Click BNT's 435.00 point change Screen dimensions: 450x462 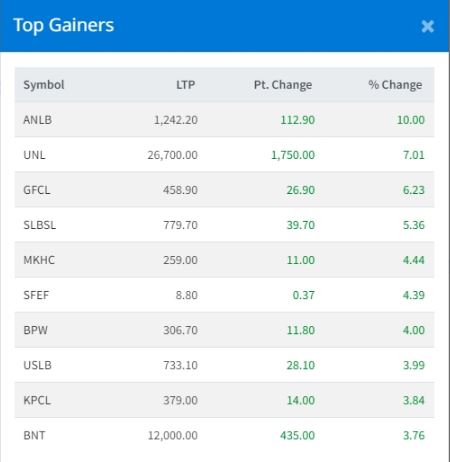tap(298, 435)
